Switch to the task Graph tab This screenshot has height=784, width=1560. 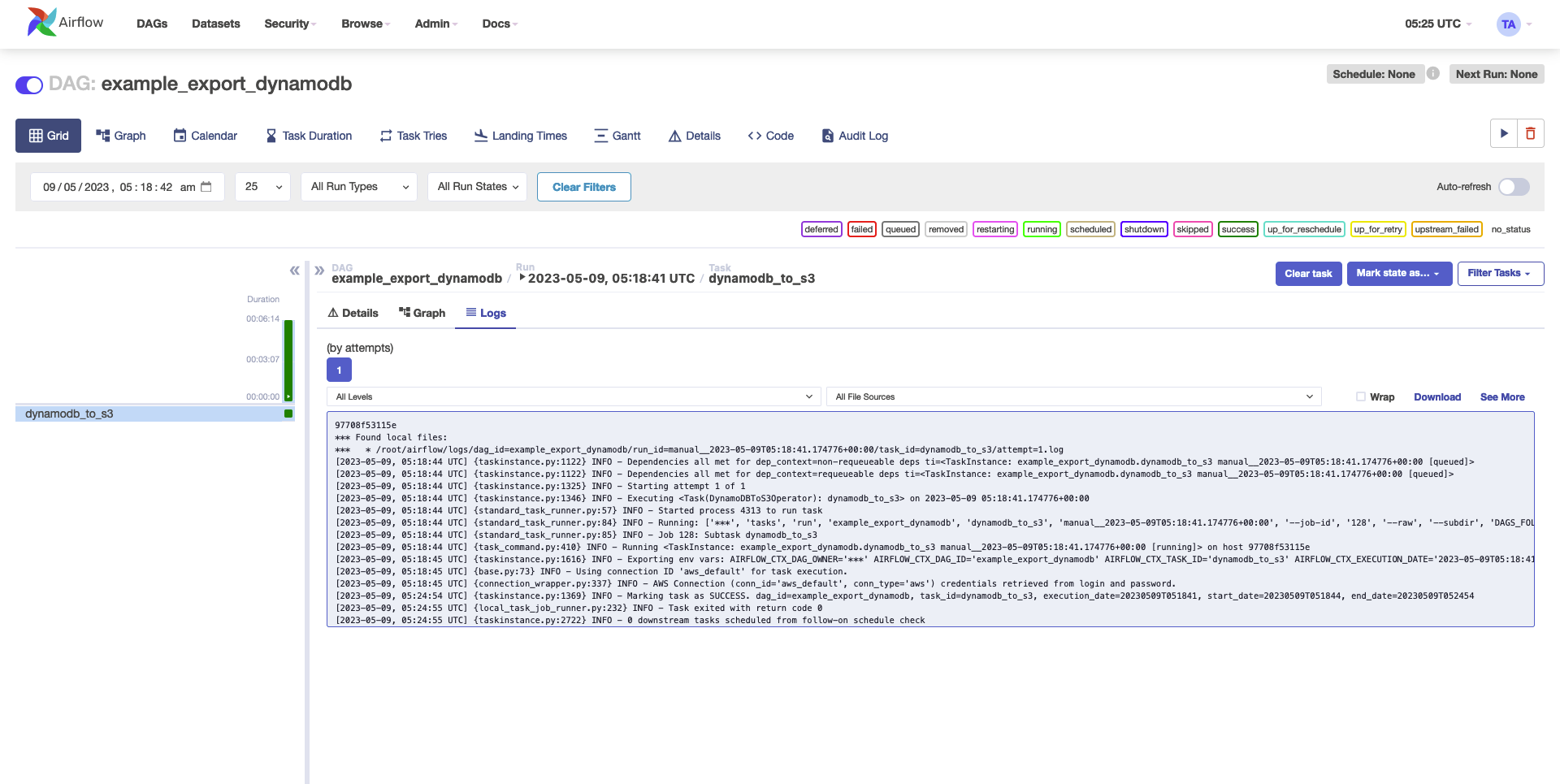422,313
